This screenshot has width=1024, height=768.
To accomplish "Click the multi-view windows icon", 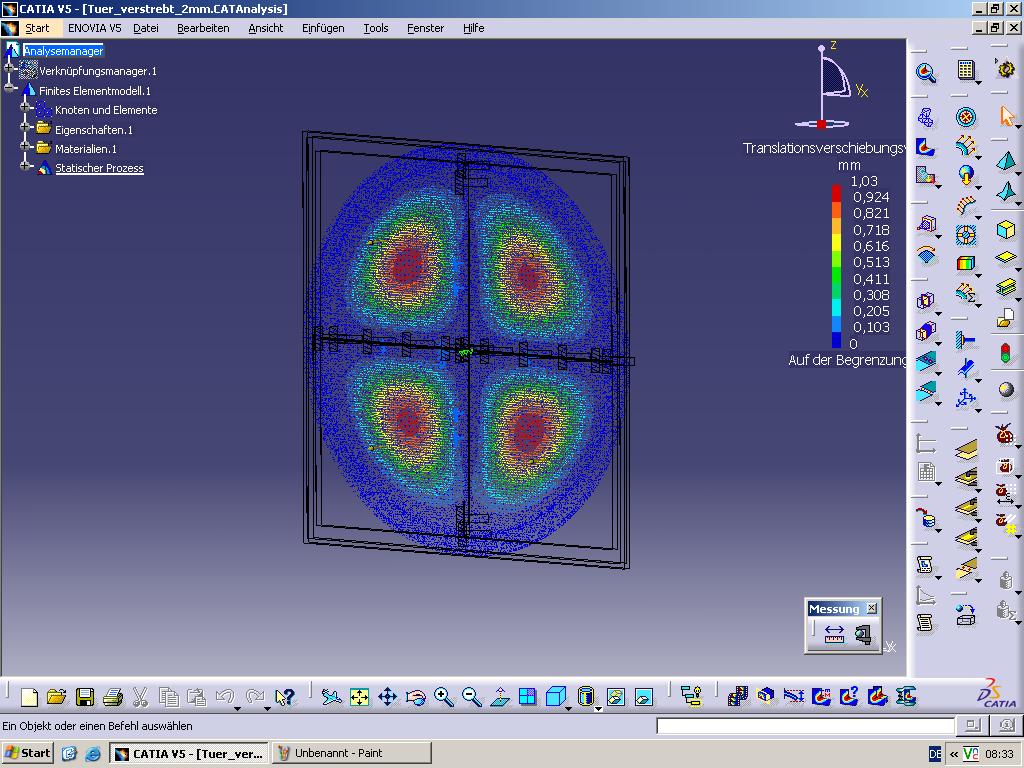I will (528, 697).
